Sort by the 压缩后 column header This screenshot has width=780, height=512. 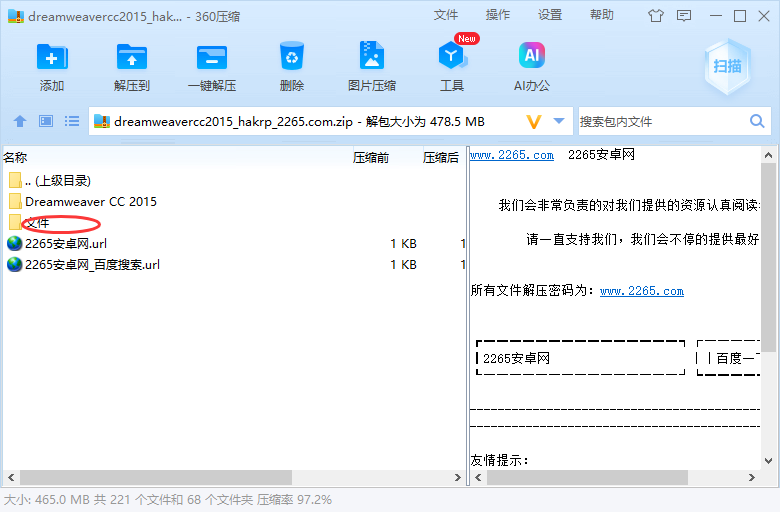click(x=443, y=158)
